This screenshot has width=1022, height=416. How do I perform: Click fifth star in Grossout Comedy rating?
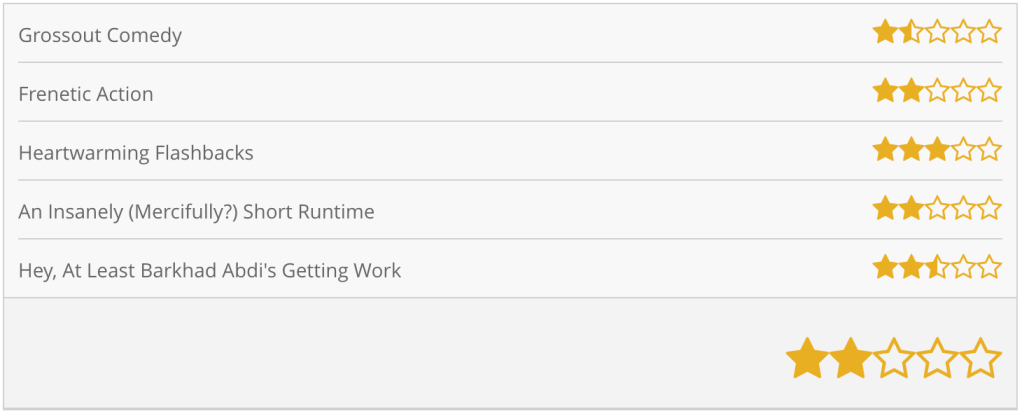click(989, 33)
